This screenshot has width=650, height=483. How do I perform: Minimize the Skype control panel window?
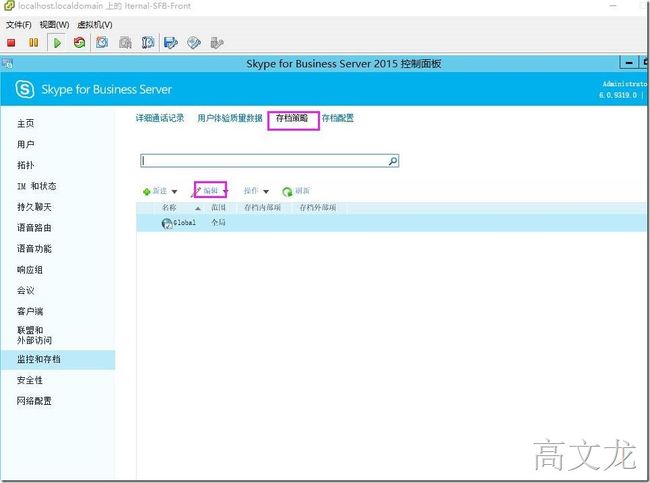[629, 63]
